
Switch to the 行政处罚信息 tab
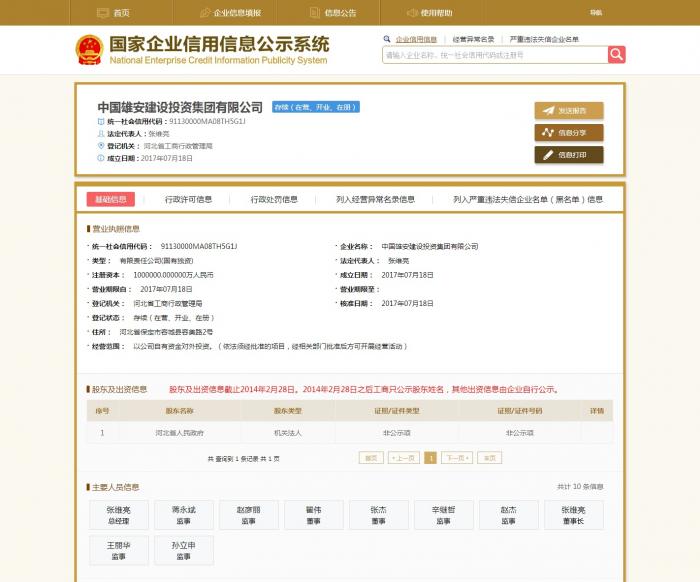[274, 200]
